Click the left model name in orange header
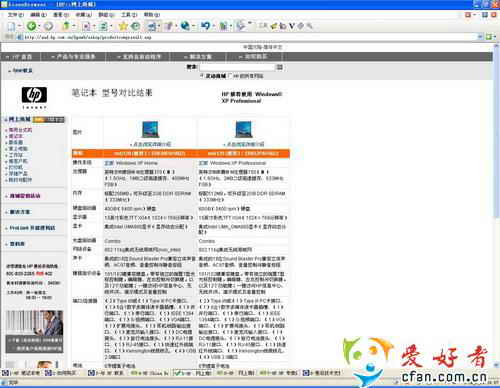This screenshot has width=500, height=388. 149,154
